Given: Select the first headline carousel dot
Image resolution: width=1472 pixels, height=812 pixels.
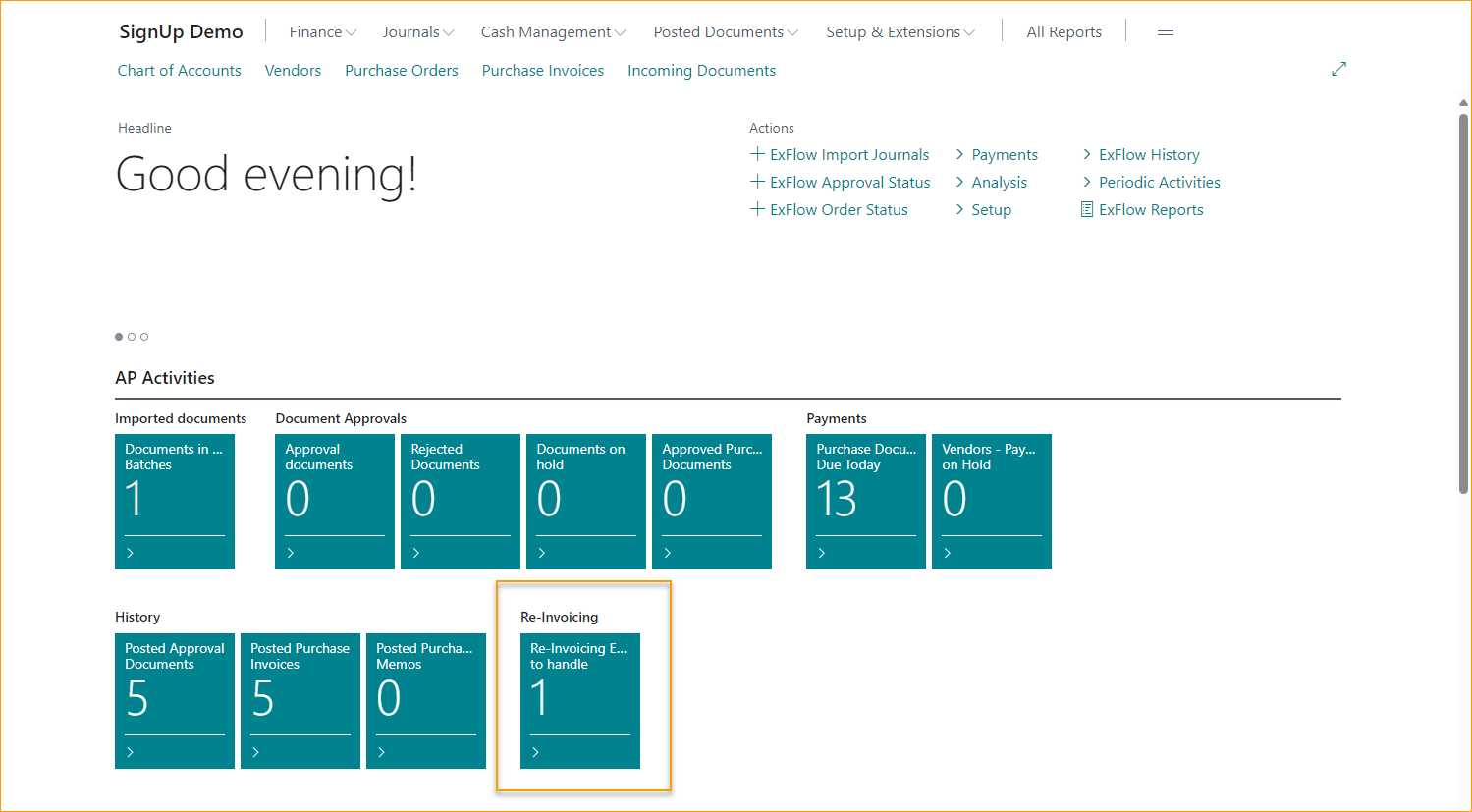Looking at the screenshot, I should click(x=119, y=337).
